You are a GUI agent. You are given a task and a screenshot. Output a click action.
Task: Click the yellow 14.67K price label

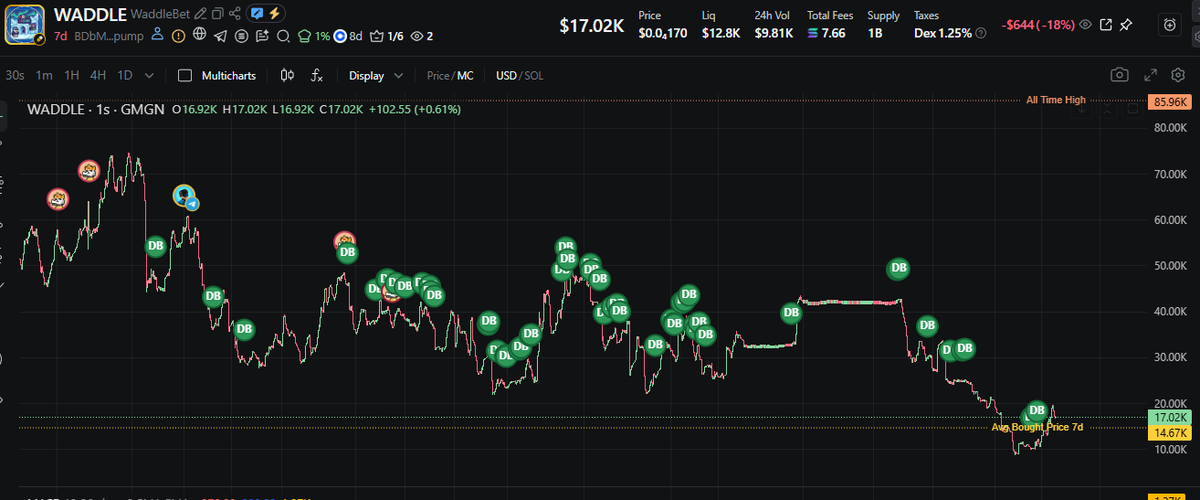(1169, 433)
